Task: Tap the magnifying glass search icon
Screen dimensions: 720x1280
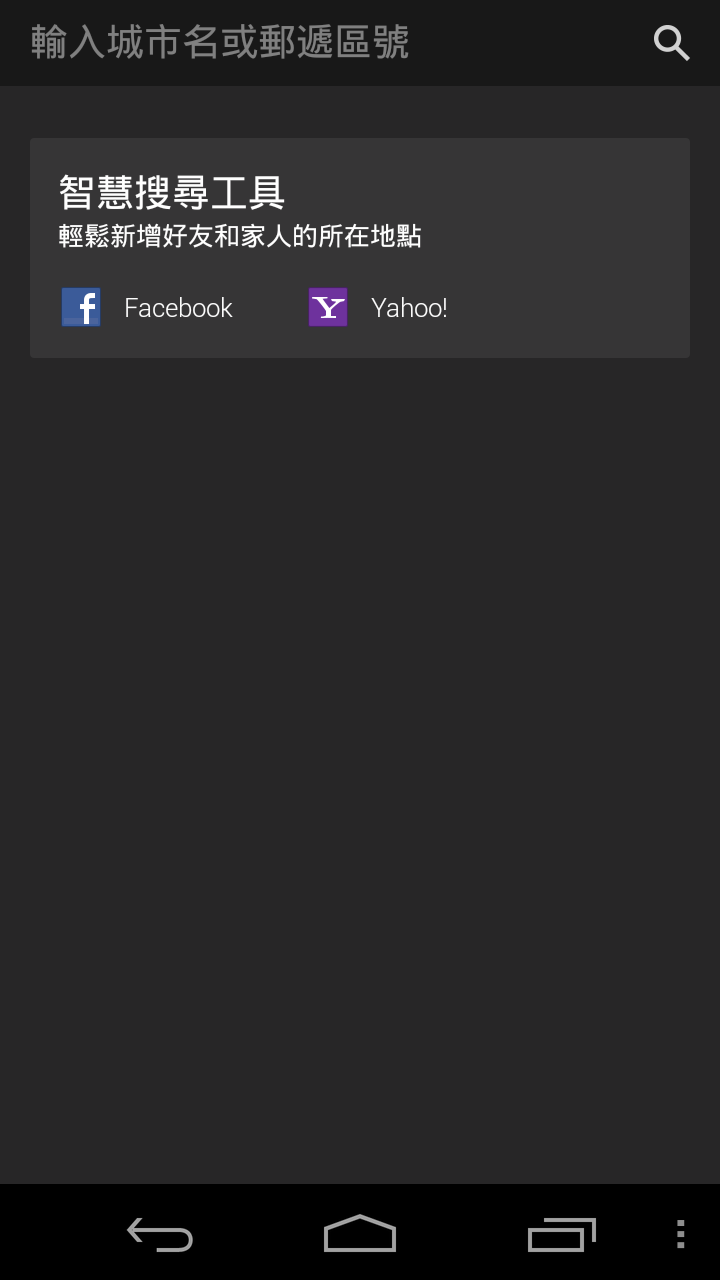Action: (671, 43)
